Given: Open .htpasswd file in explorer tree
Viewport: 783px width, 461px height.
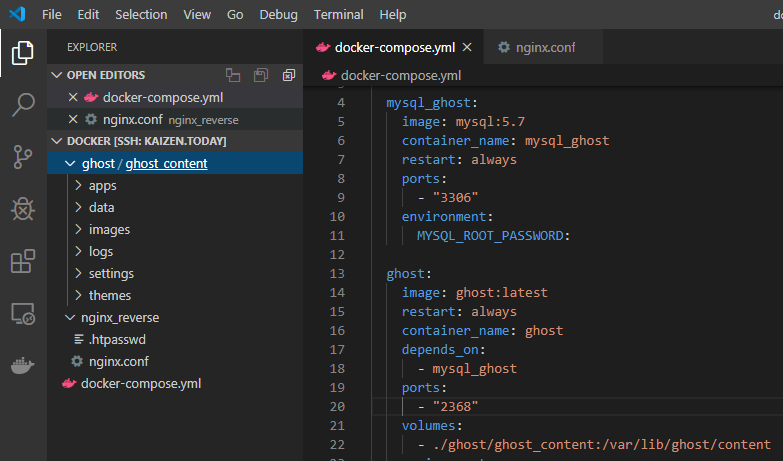Looking at the screenshot, I should click(x=117, y=339).
